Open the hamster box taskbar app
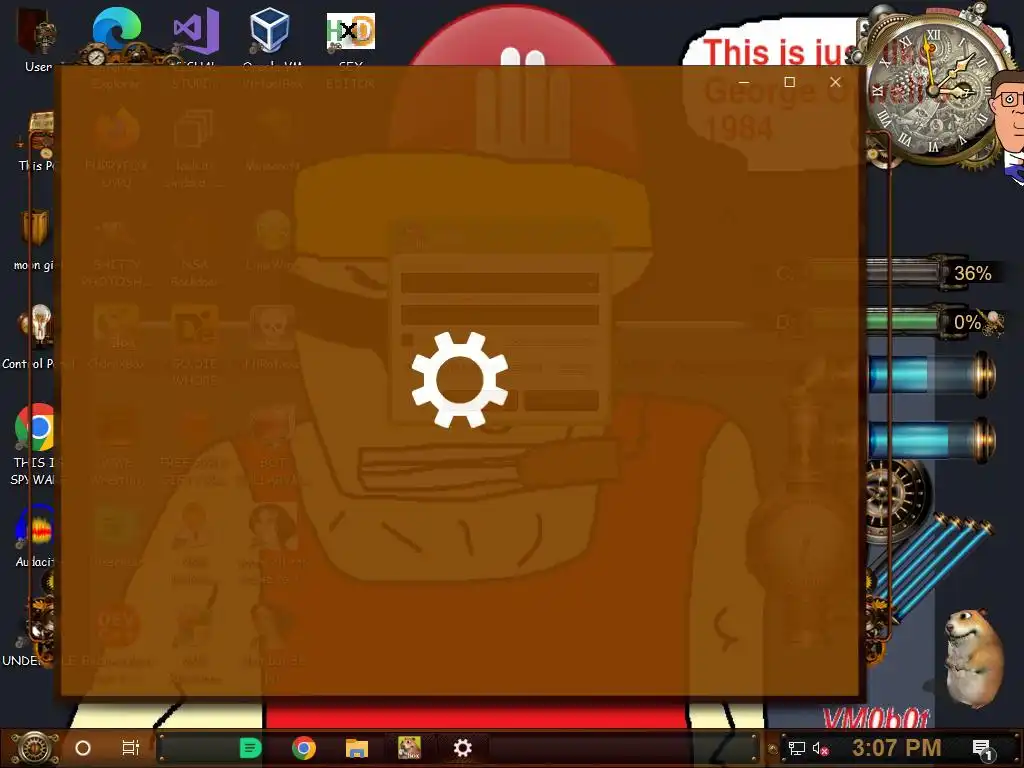Screen dimensions: 1024x768 point(409,748)
